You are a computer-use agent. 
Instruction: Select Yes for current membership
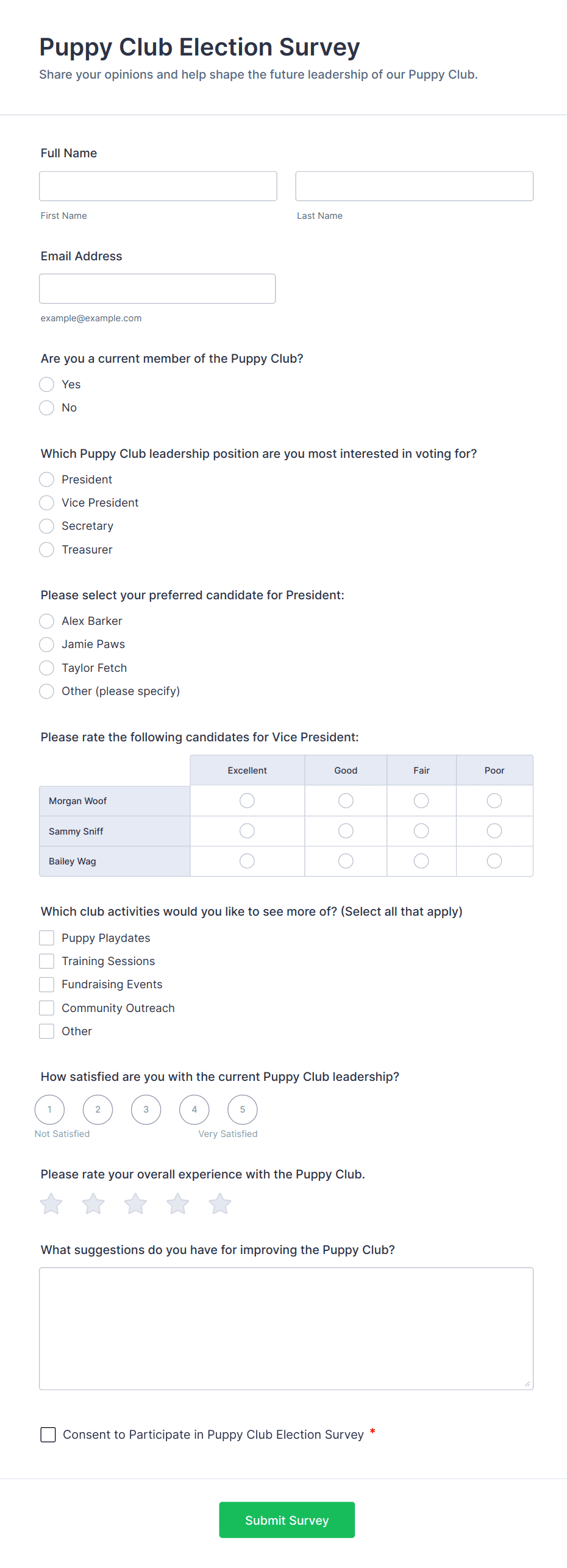pyautogui.click(x=47, y=385)
